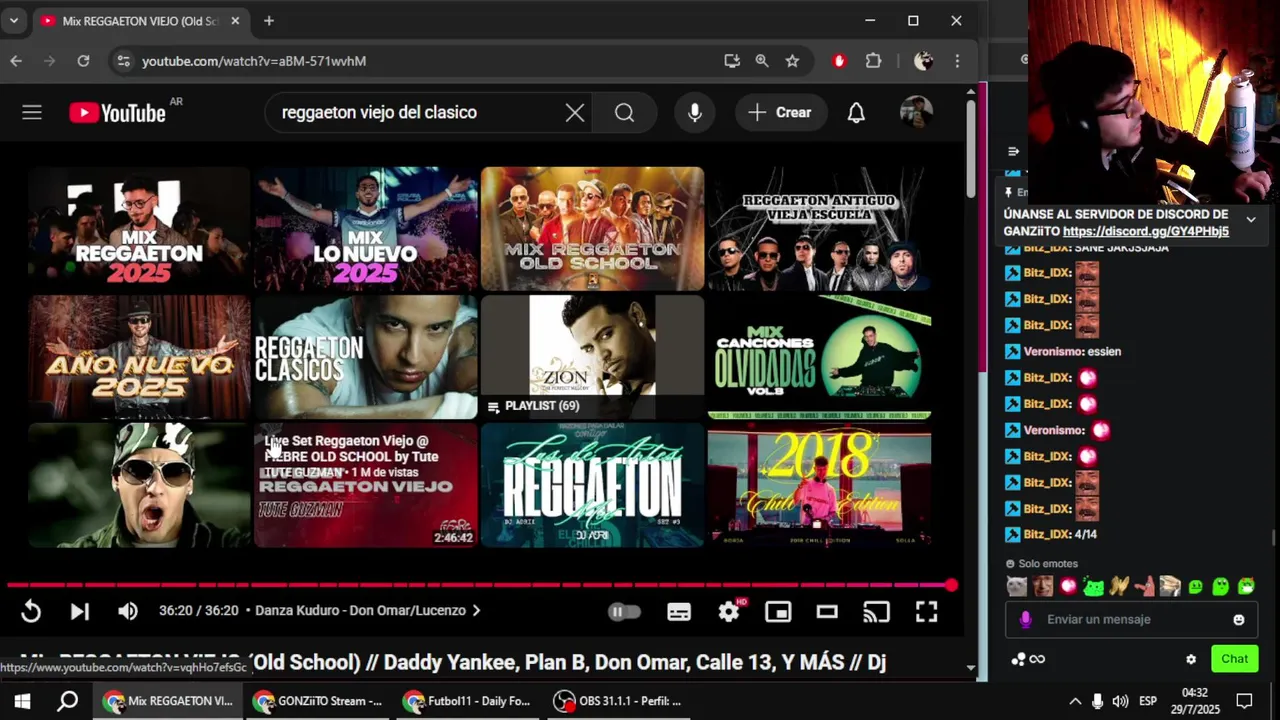
Task: Open the Mix Lo Nuevo 2025 thumbnail
Action: (366, 229)
